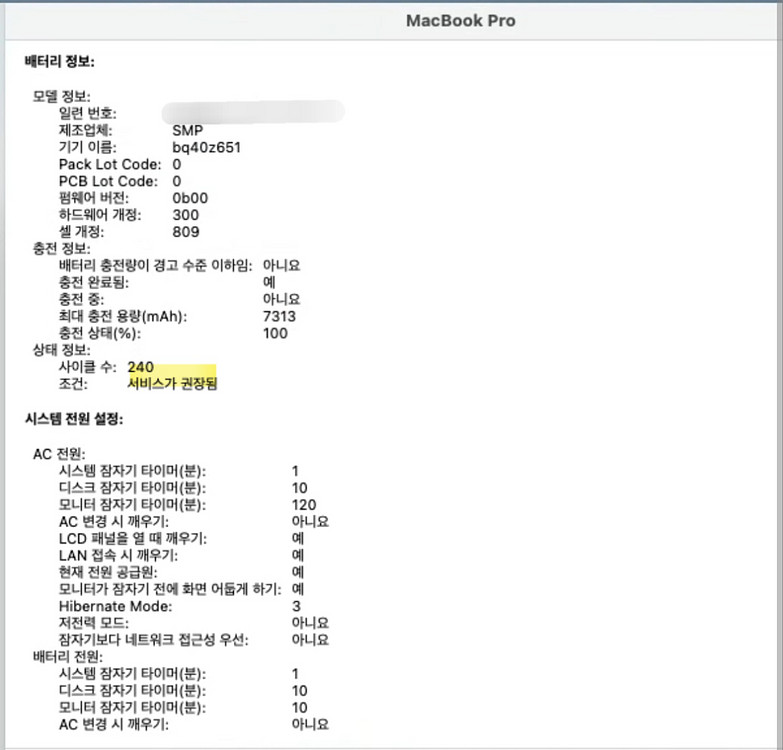
Task: Click the '예' value beside 충전 완료됨
Action: (x=269, y=282)
